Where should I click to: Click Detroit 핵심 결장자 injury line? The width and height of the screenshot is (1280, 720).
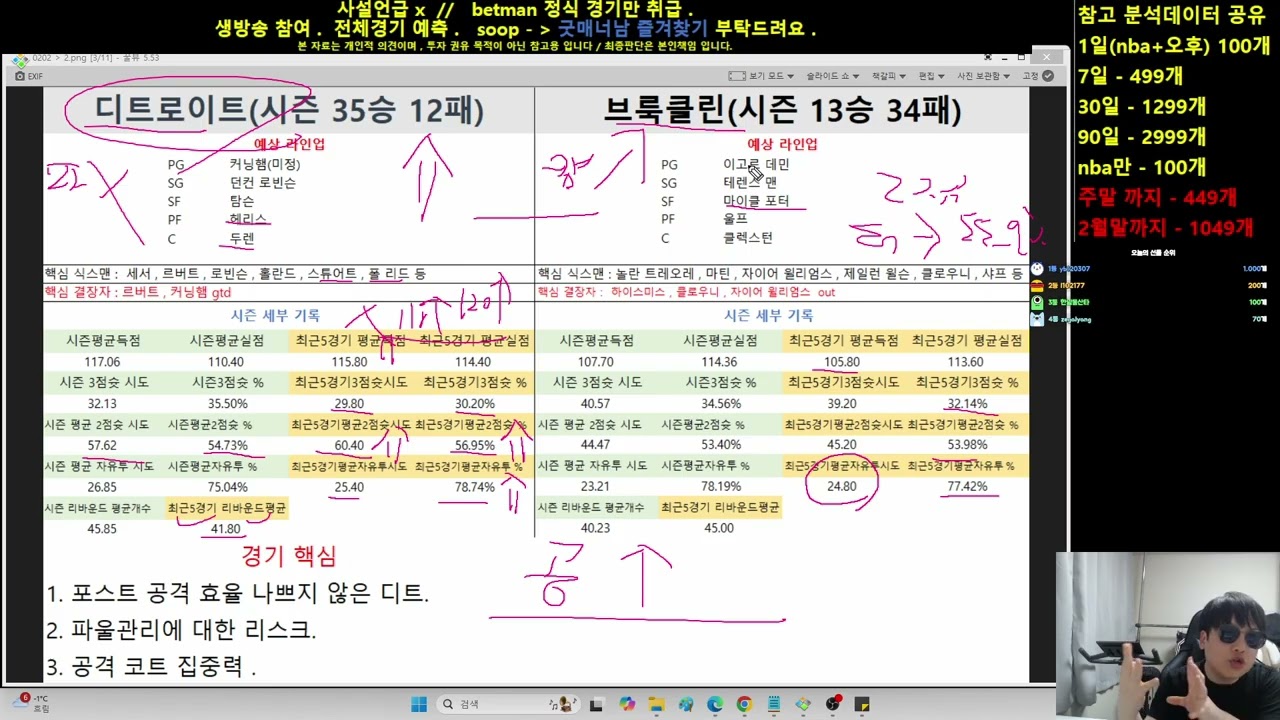[x=138, y=292]
